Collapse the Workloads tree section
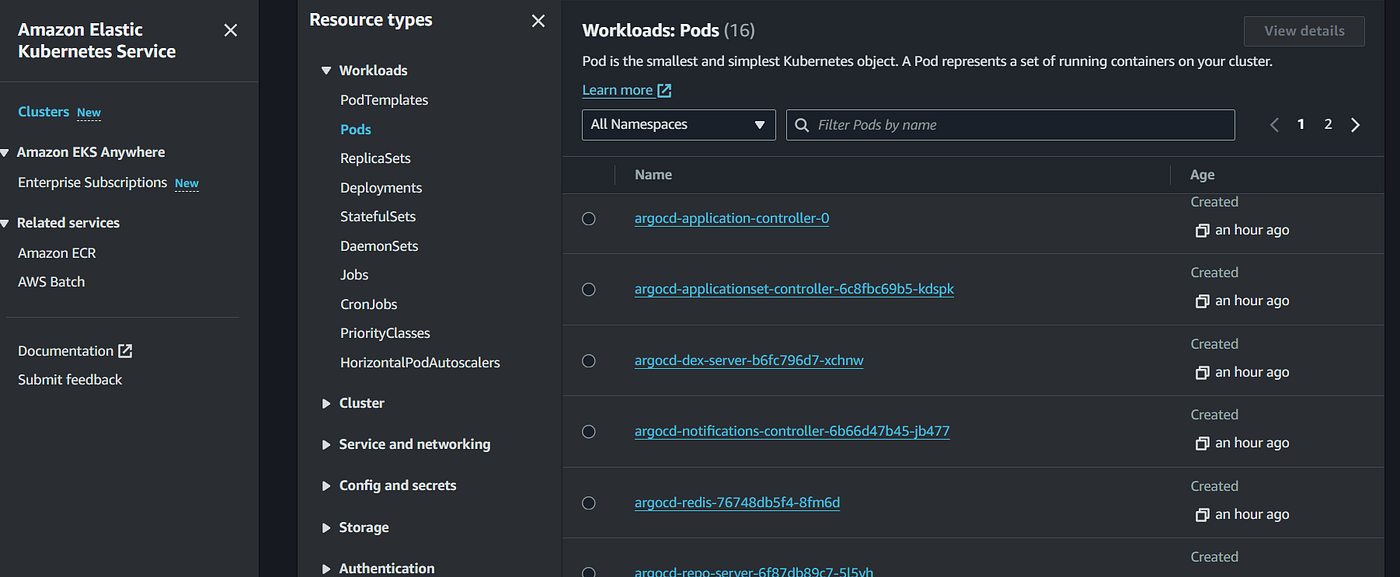The height and width of the screenshot is (577, 1400). (x=326, y=71)
